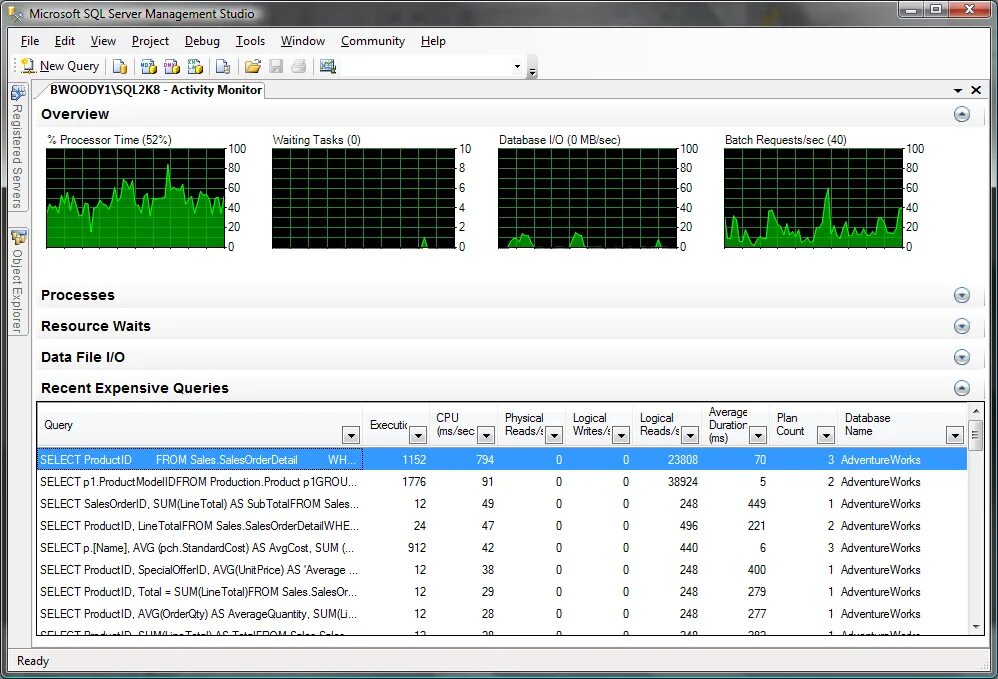
Task: Collapse the Recent Expensive Queries section
Action: coord(962,388)
